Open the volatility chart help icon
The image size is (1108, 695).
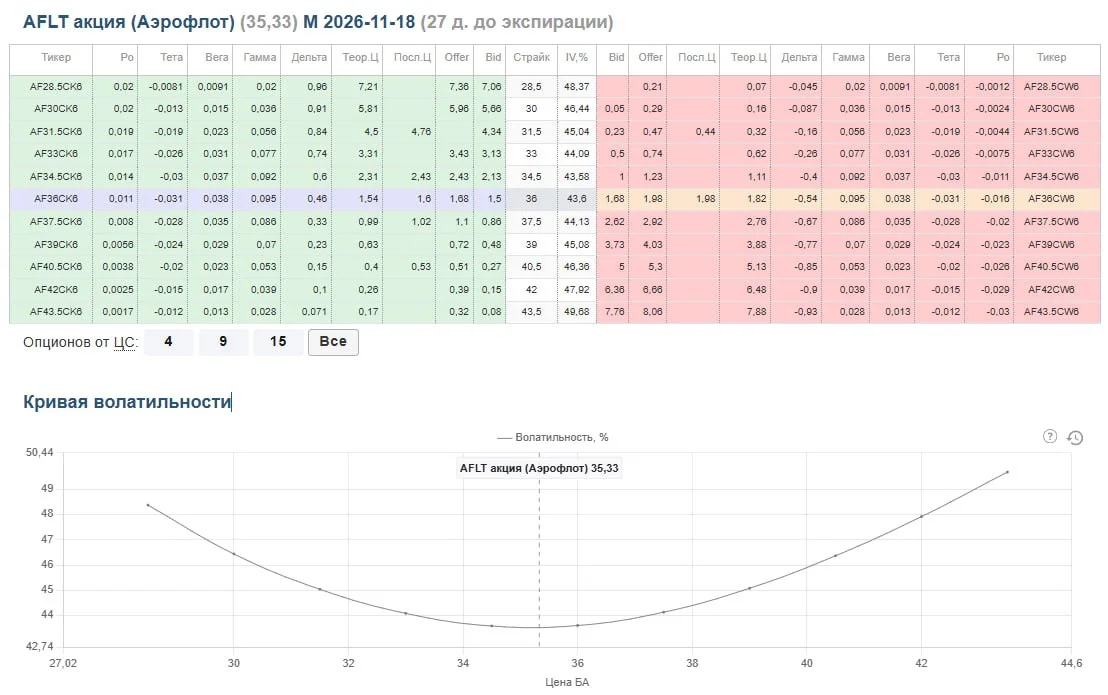tap(1049, 436)
